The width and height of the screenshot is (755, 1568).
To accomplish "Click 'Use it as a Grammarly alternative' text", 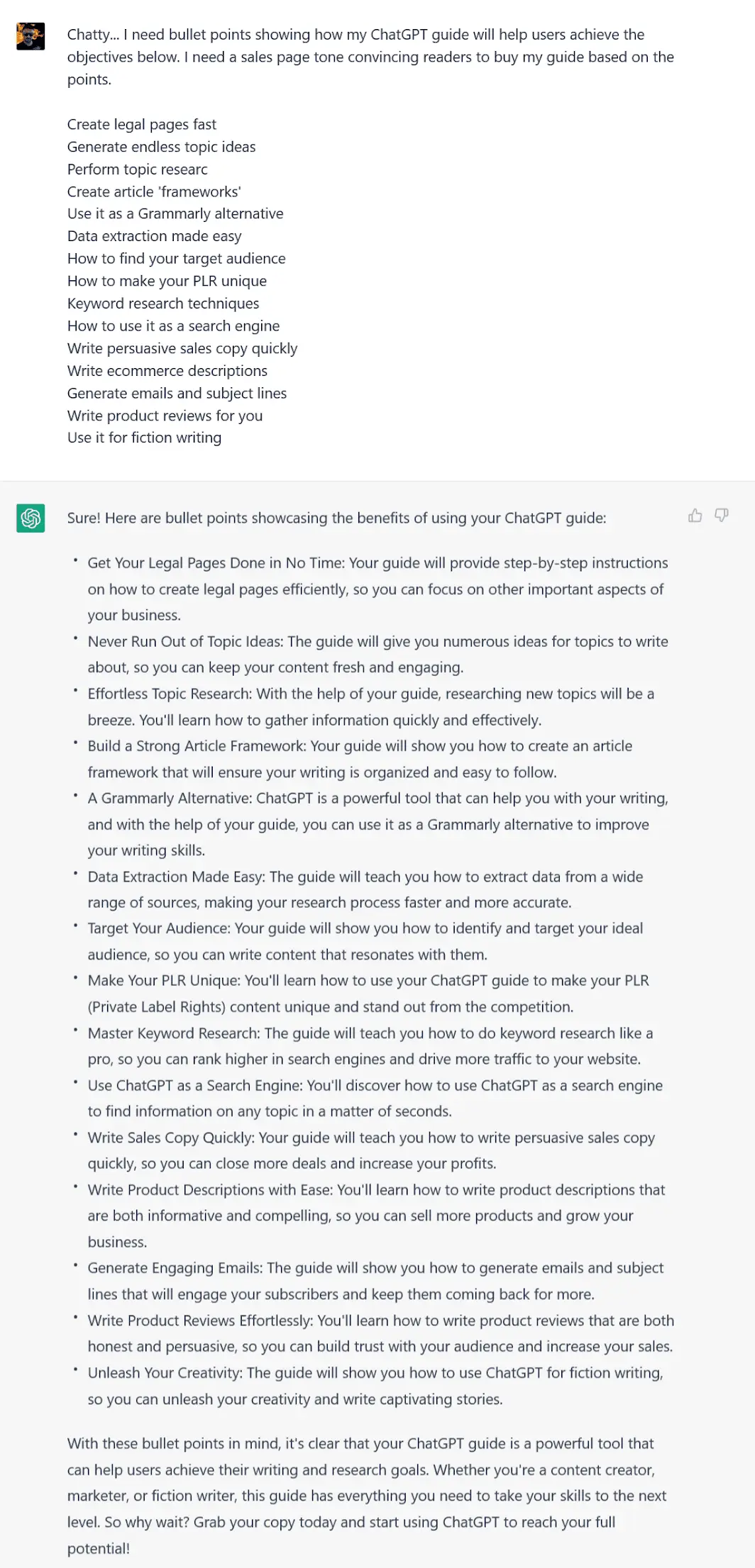I will (x=175, y=213).
